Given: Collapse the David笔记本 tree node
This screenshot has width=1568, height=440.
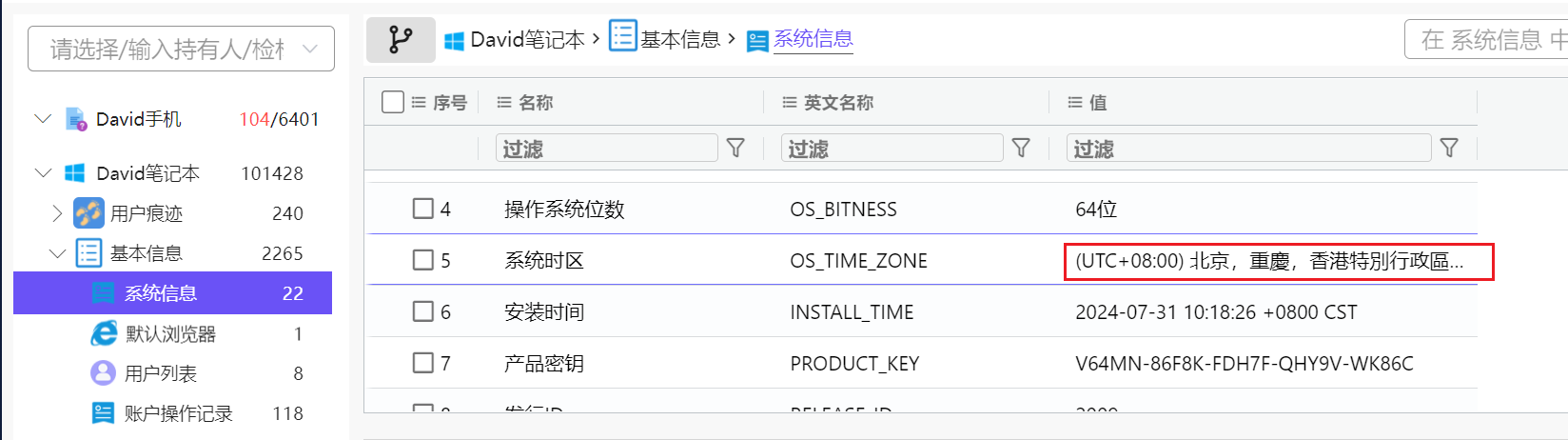Looking at the screenshot, I should pos(43,173).
